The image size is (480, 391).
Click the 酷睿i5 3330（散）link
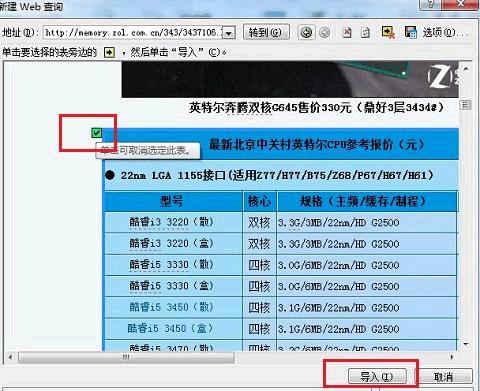171,265
